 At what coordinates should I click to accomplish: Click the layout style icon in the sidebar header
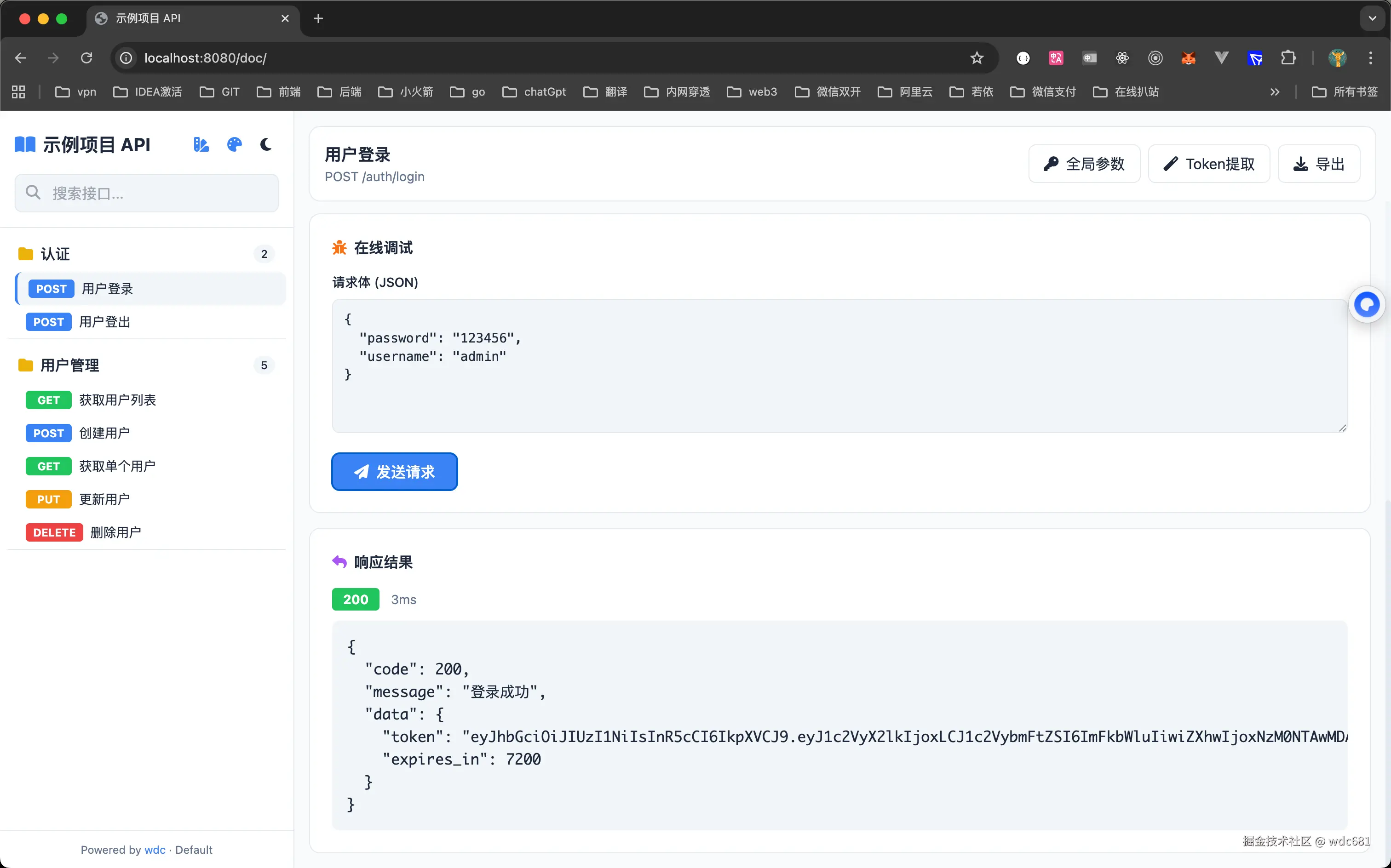tap(201, 145)
